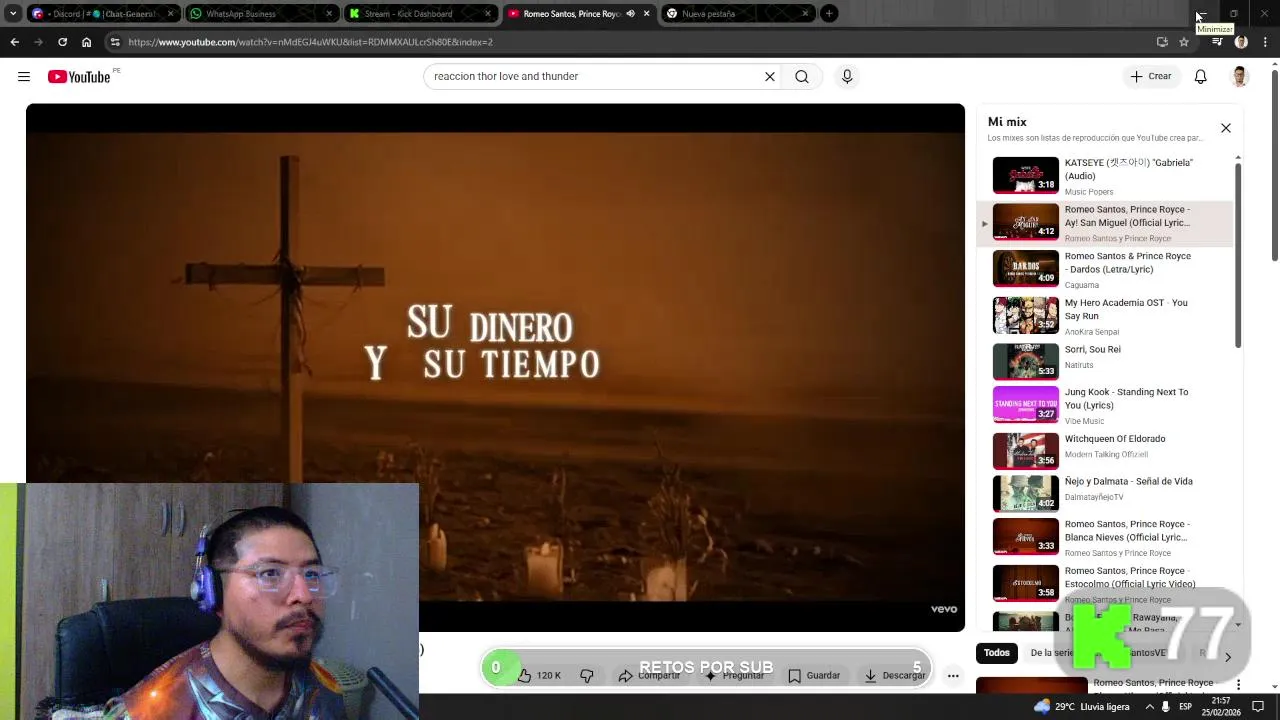Go to YouTube home via logo
Viewport: 1280px width, 720px height.
point(79,77)
